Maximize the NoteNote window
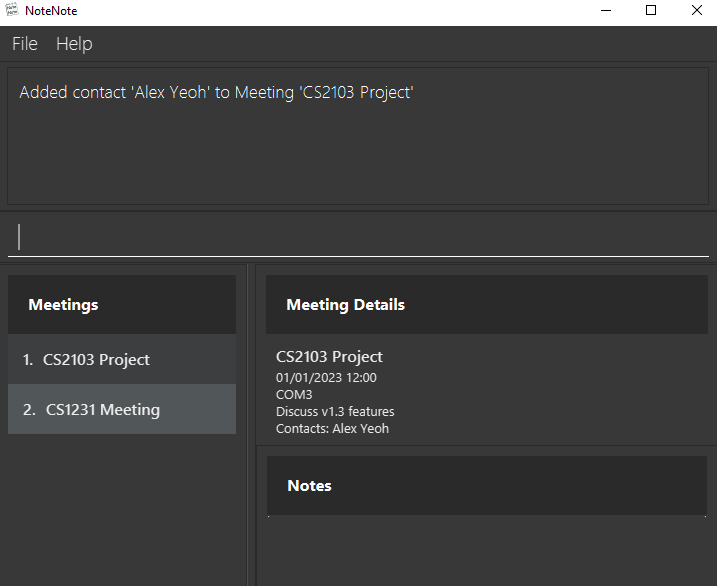This screenshot has width=717, height=586. coord(651,11)
